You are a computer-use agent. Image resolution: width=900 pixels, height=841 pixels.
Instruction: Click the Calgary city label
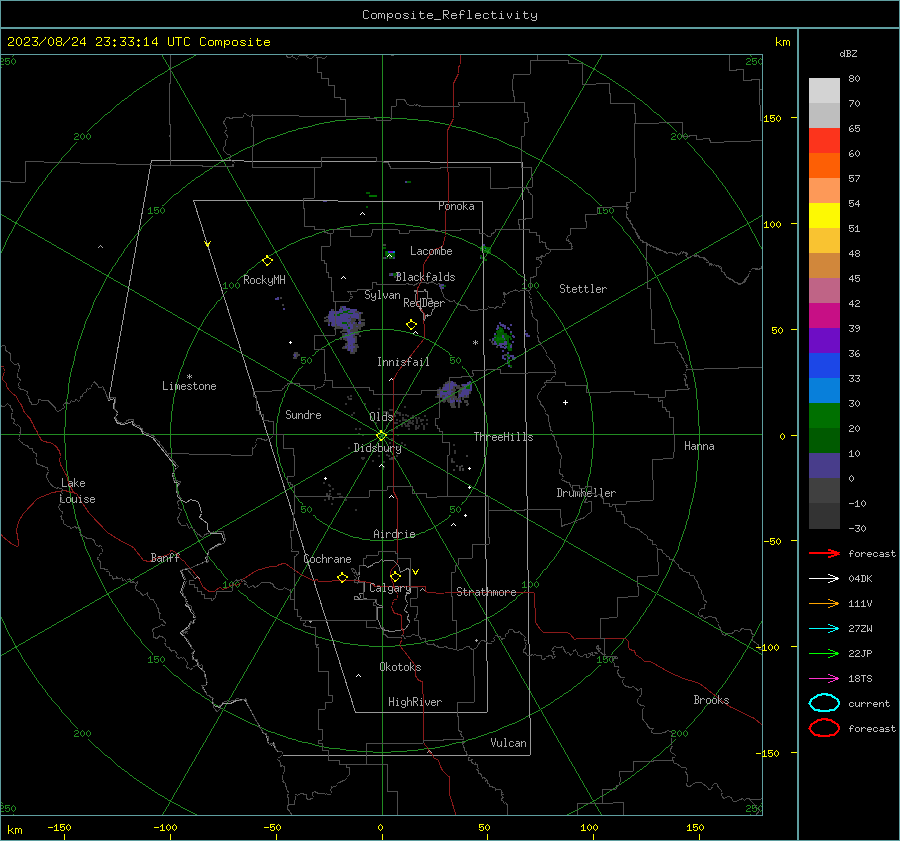tap(390, 588)
